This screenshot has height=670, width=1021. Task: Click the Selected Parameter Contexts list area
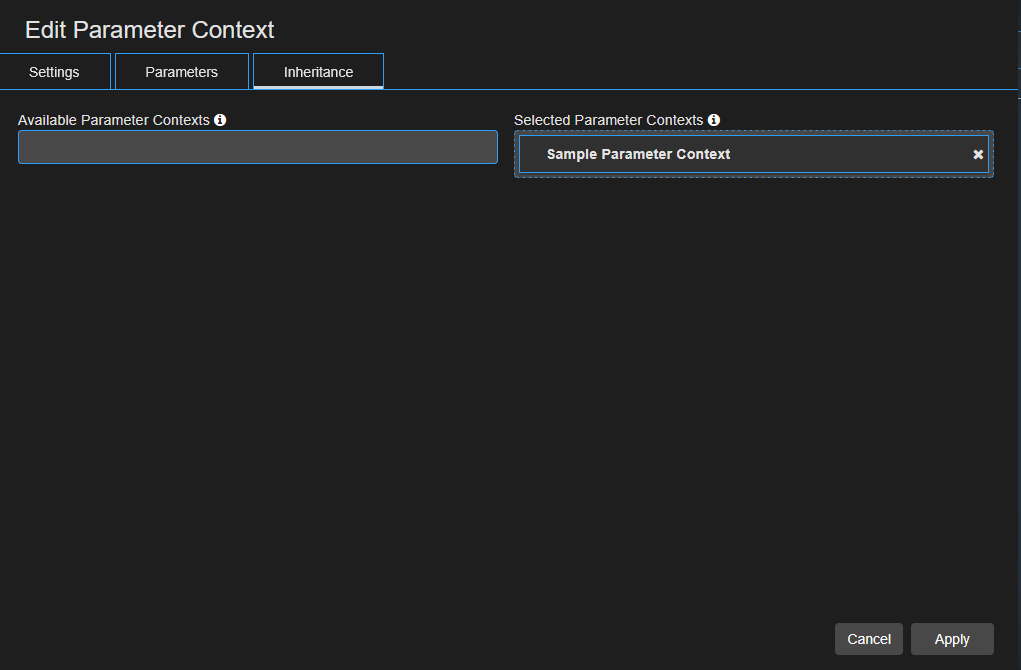[x=753, y=154]
